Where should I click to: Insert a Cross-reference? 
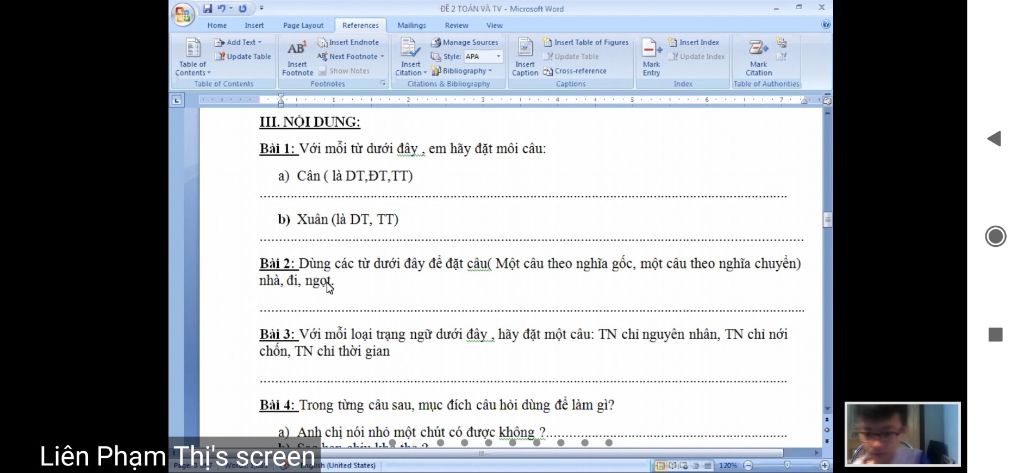pos(575,71)
